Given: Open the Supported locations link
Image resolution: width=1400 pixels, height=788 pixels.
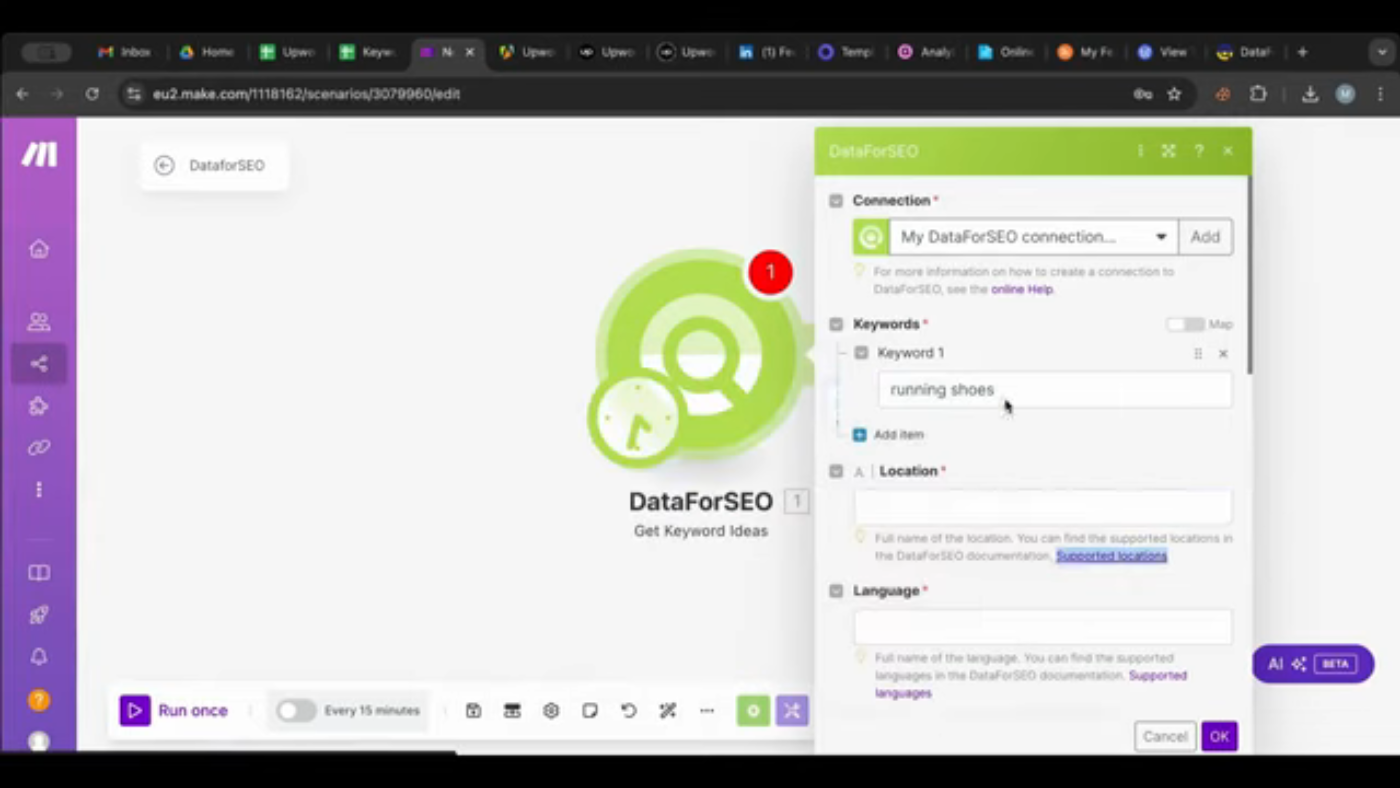Looking at the screenshot, I should click(1111, 556).
